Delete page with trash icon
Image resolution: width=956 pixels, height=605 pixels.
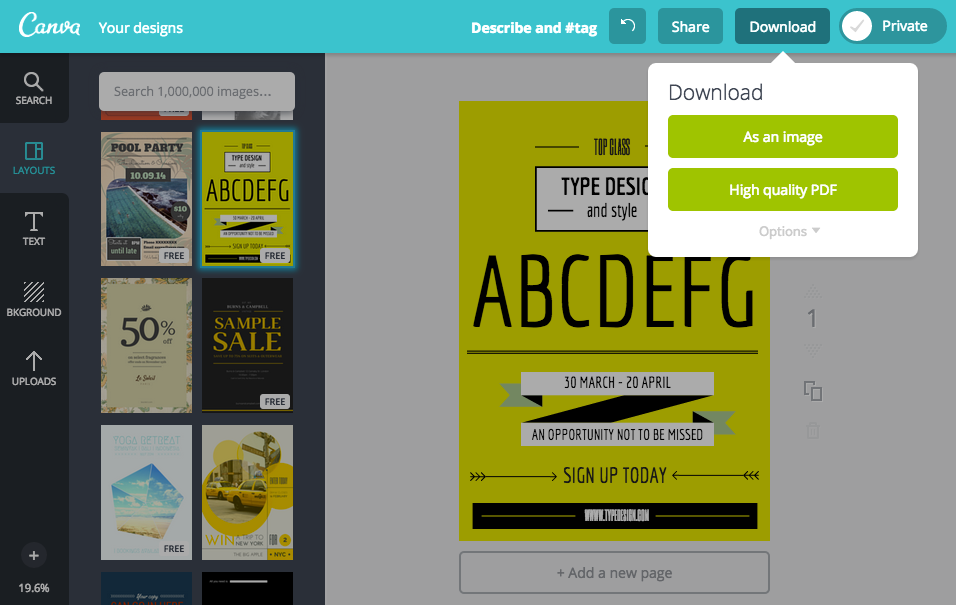(813, 431)
